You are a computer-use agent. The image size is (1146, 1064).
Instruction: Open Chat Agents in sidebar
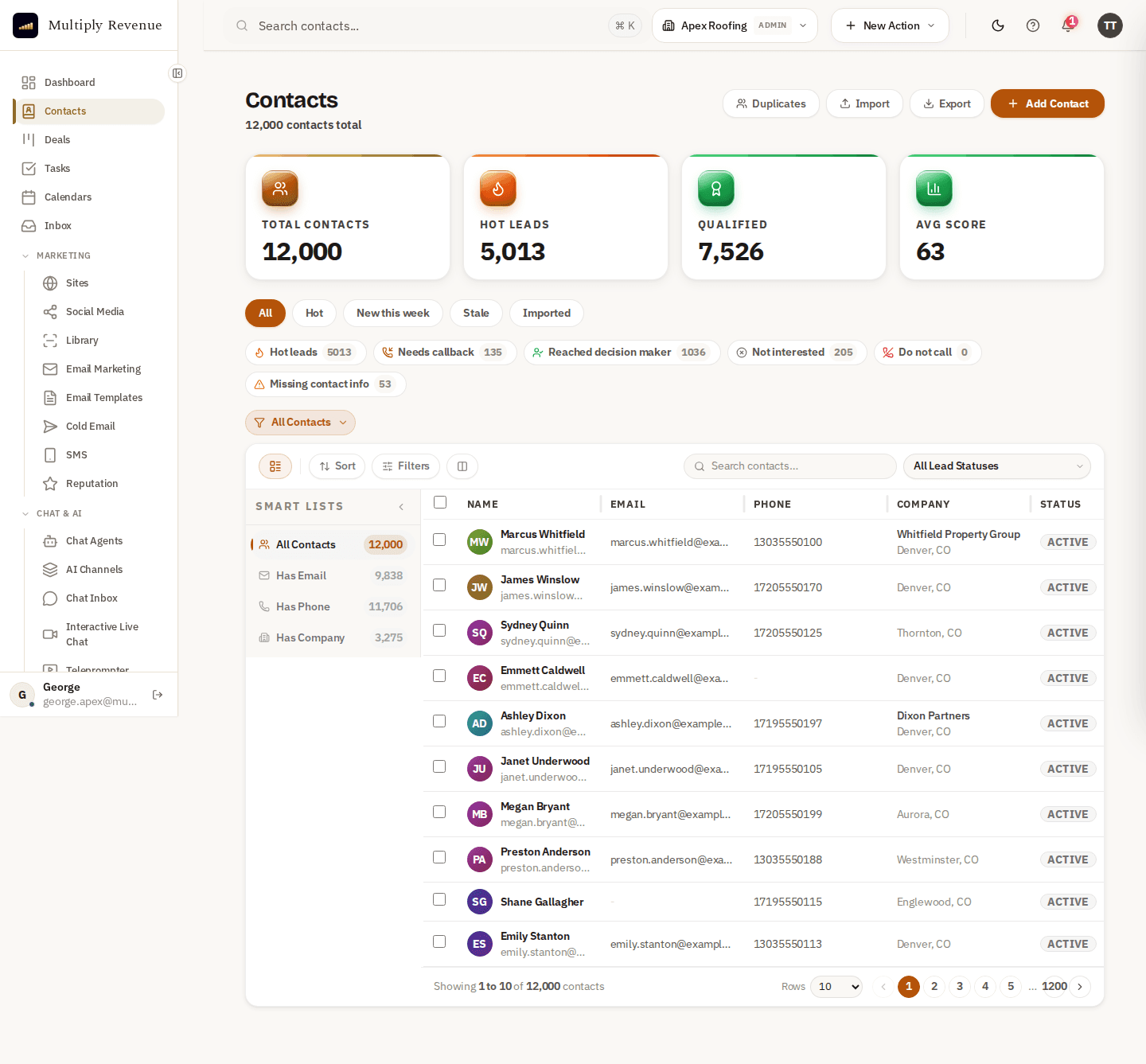(99, 541)
